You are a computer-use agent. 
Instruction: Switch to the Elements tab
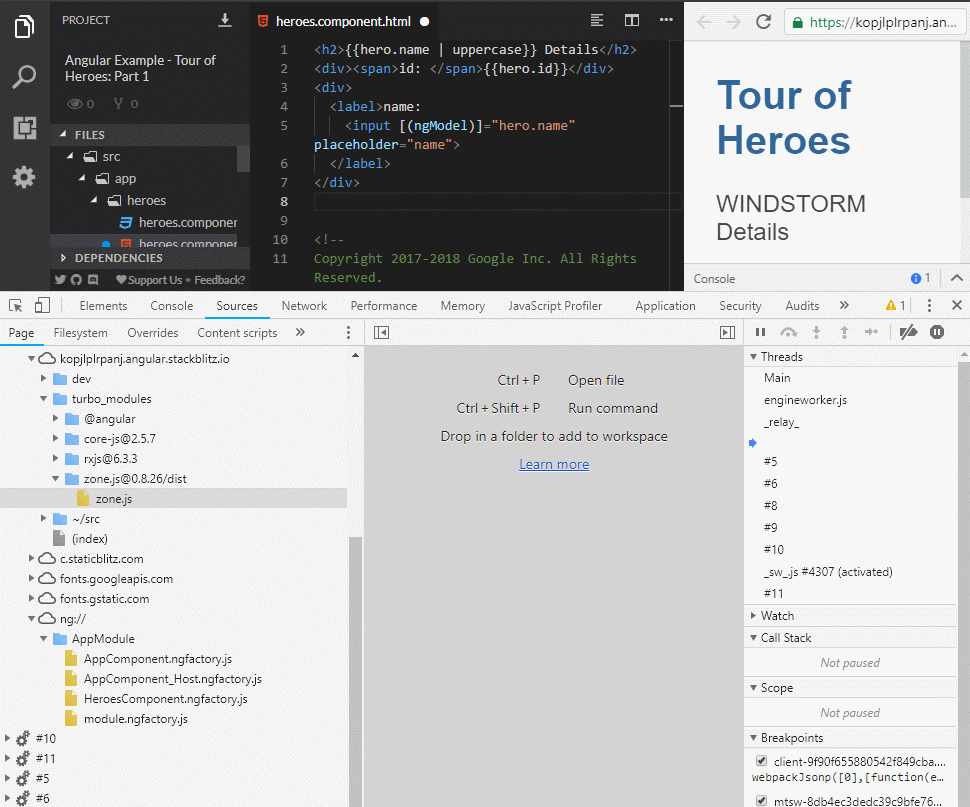click(103, 305)
